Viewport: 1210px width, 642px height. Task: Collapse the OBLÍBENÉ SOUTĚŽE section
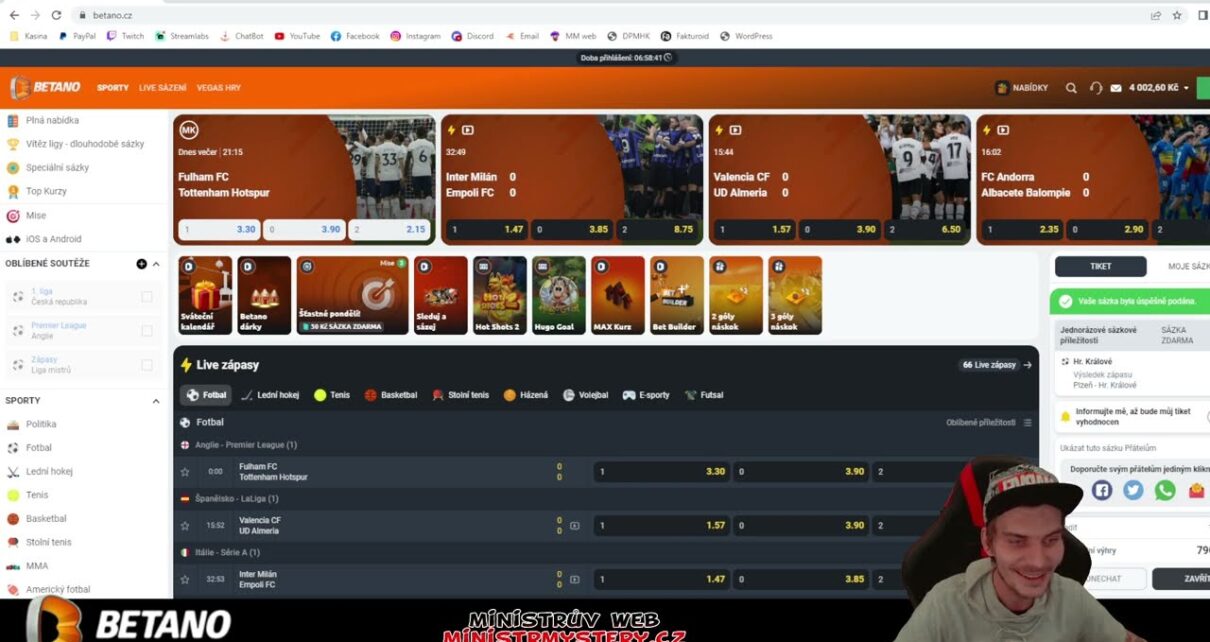point(156,264)
